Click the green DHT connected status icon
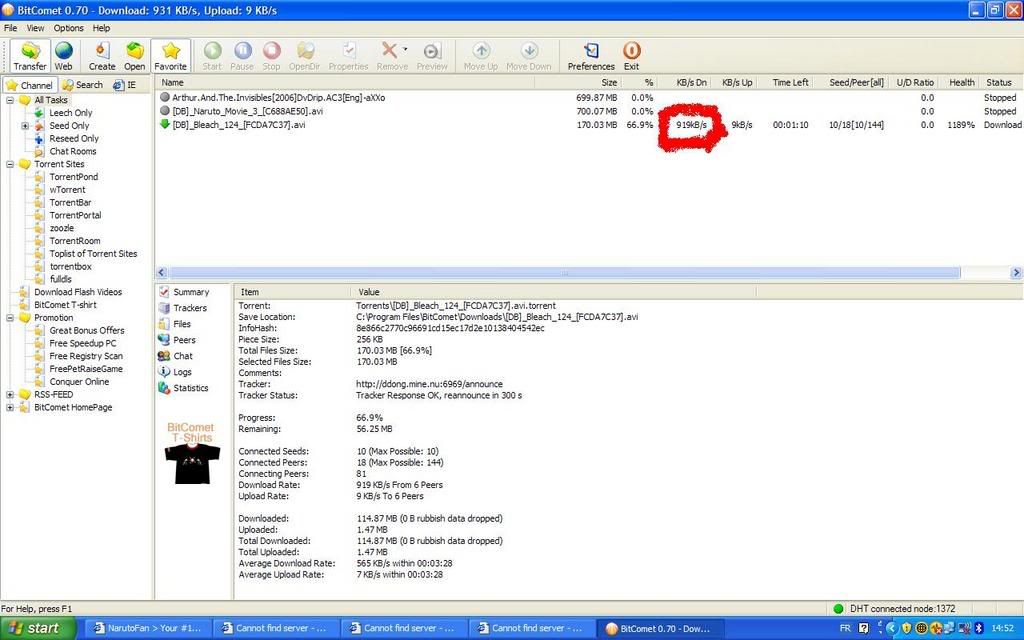This screenshot has width=1024, height=640. 839,609
